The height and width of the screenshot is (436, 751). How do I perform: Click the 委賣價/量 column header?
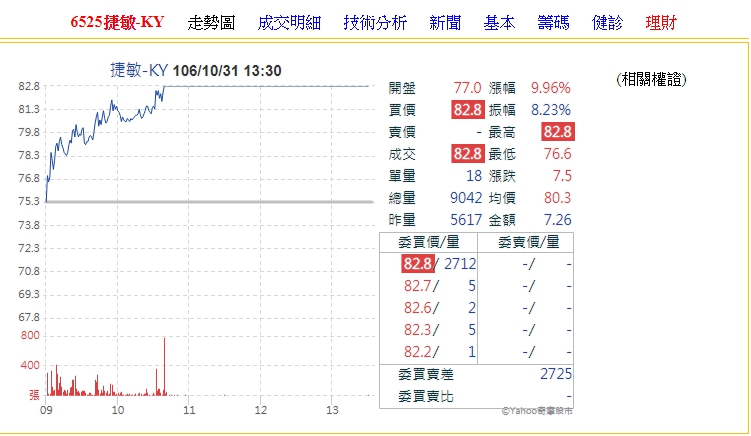(528, 242)
